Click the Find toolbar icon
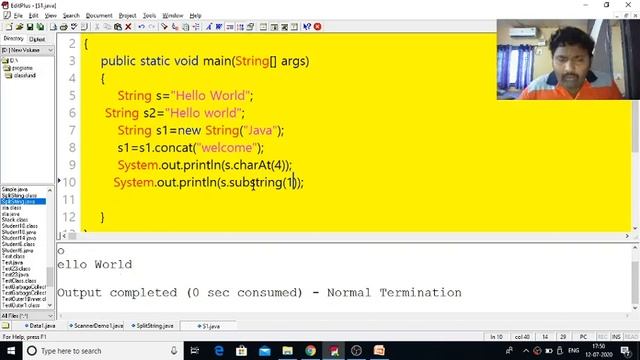640x360 pixels. [164, 27]
